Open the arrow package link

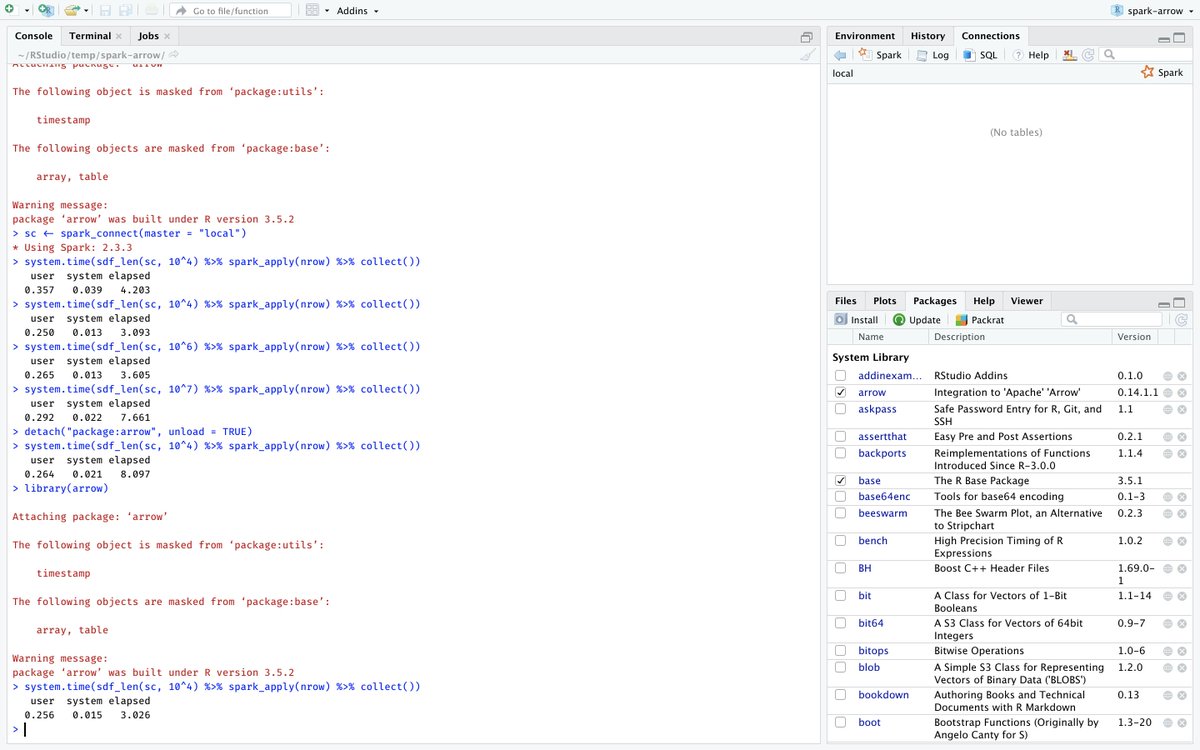[872, 393]
